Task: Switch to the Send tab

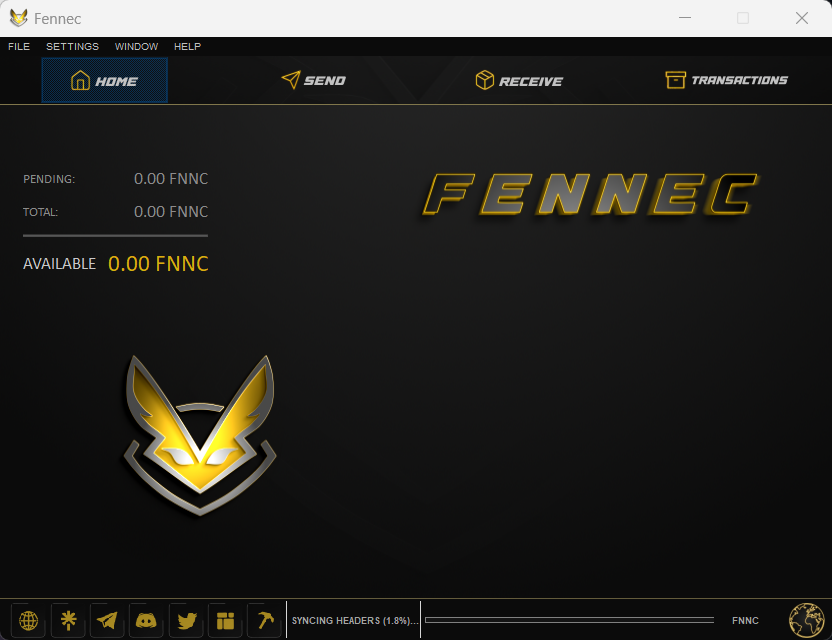Action: pos(313,81)
